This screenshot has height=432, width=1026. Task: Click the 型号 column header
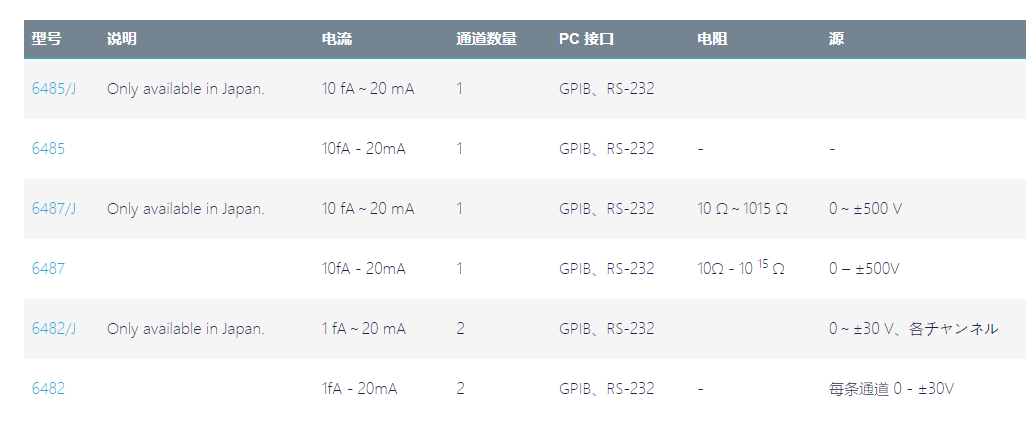[46, 39]
